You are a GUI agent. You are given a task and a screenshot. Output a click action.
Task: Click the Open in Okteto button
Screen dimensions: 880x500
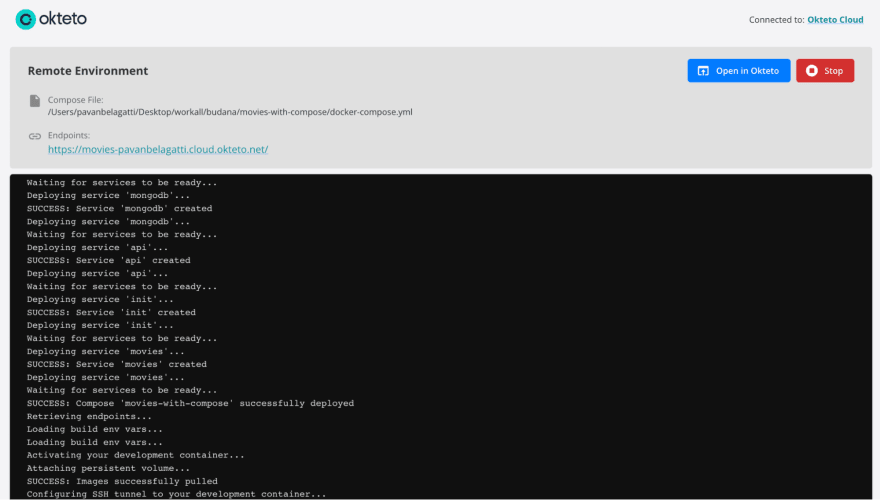tap(739, 71)
